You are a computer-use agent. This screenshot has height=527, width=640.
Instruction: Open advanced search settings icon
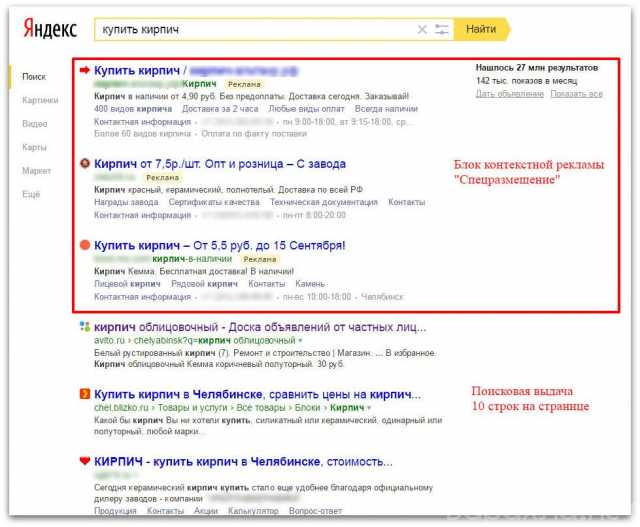coord(442,29)
